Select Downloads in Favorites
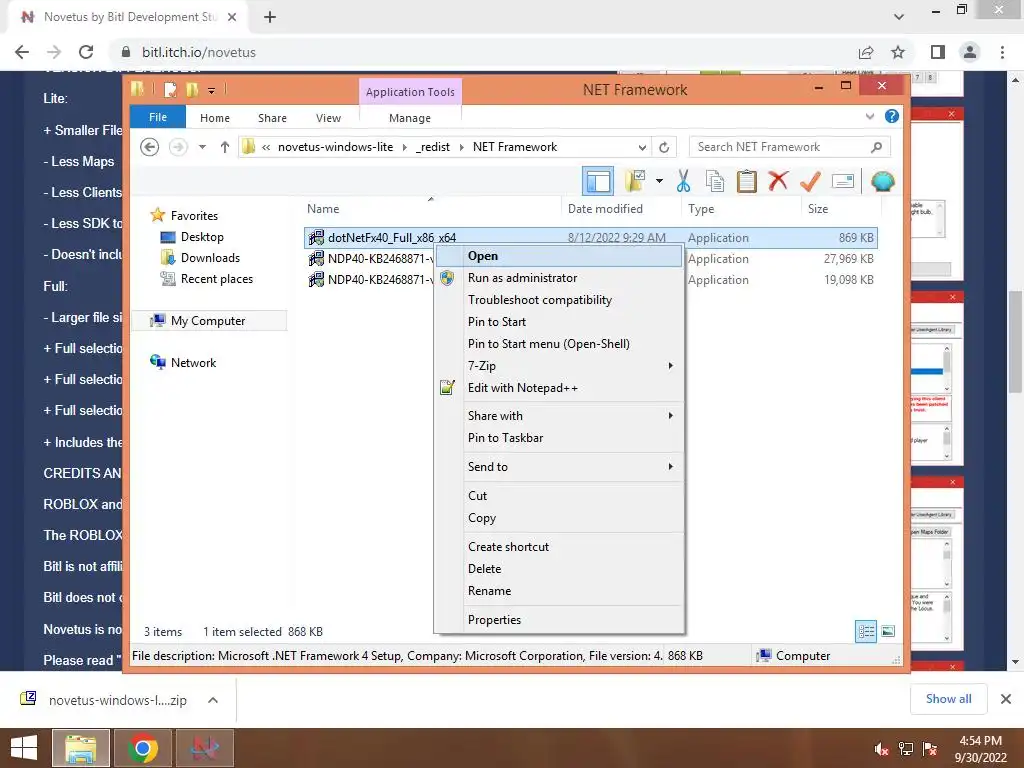The image size is (1024, 768). point(210,258)
